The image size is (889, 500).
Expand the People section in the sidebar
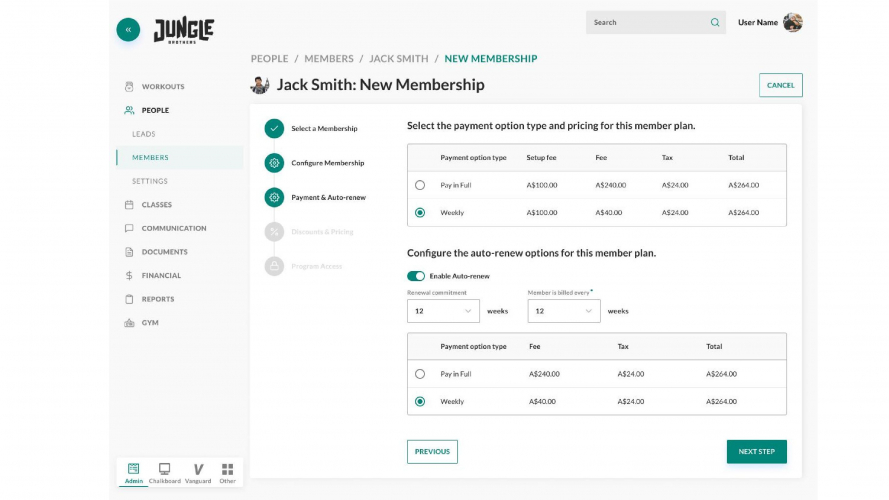point(155,110)
